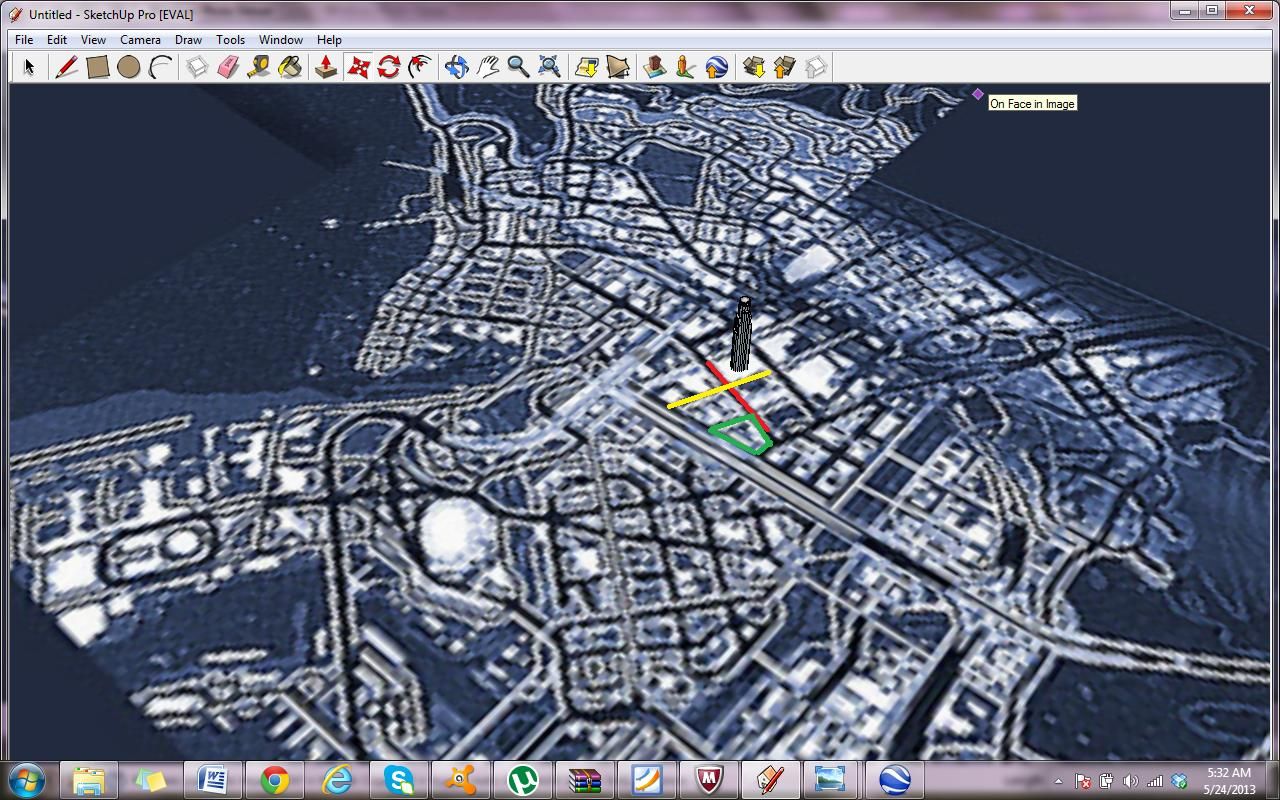Open the View menu
1280x800 pixels.
[x=93, y=40]
